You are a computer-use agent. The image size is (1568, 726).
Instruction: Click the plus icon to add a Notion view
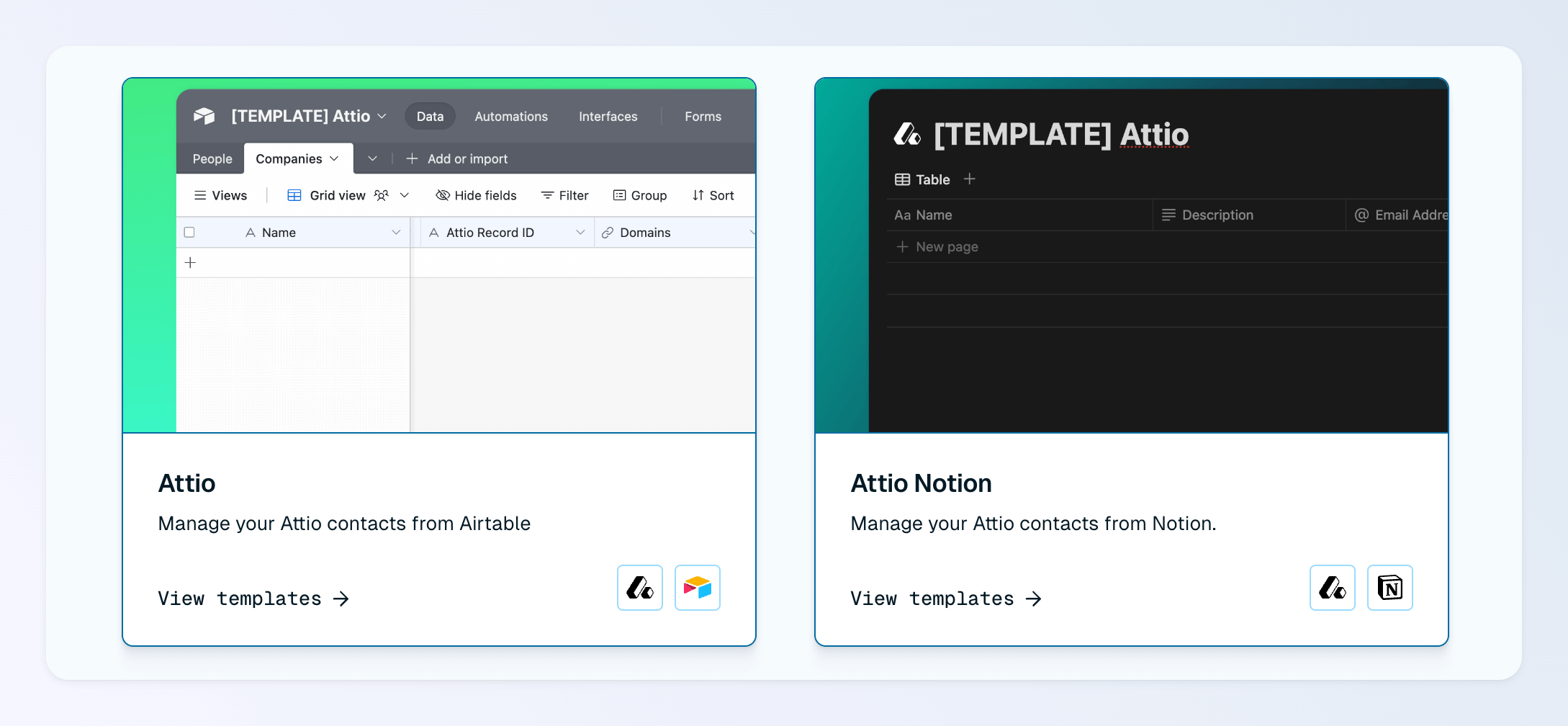[x=970, y=179]
